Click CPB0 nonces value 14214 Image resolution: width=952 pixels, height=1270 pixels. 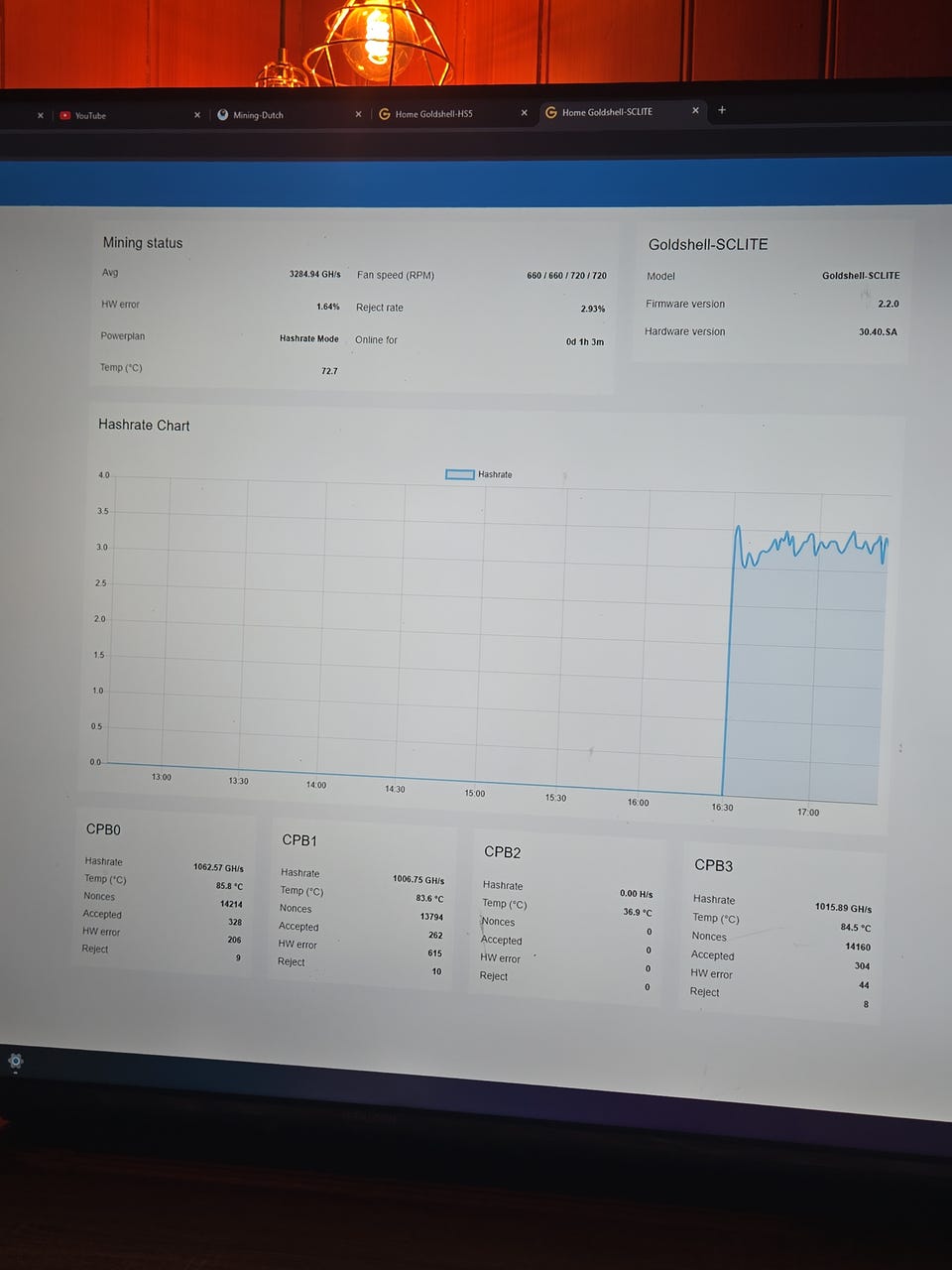[x=231, y=904]
